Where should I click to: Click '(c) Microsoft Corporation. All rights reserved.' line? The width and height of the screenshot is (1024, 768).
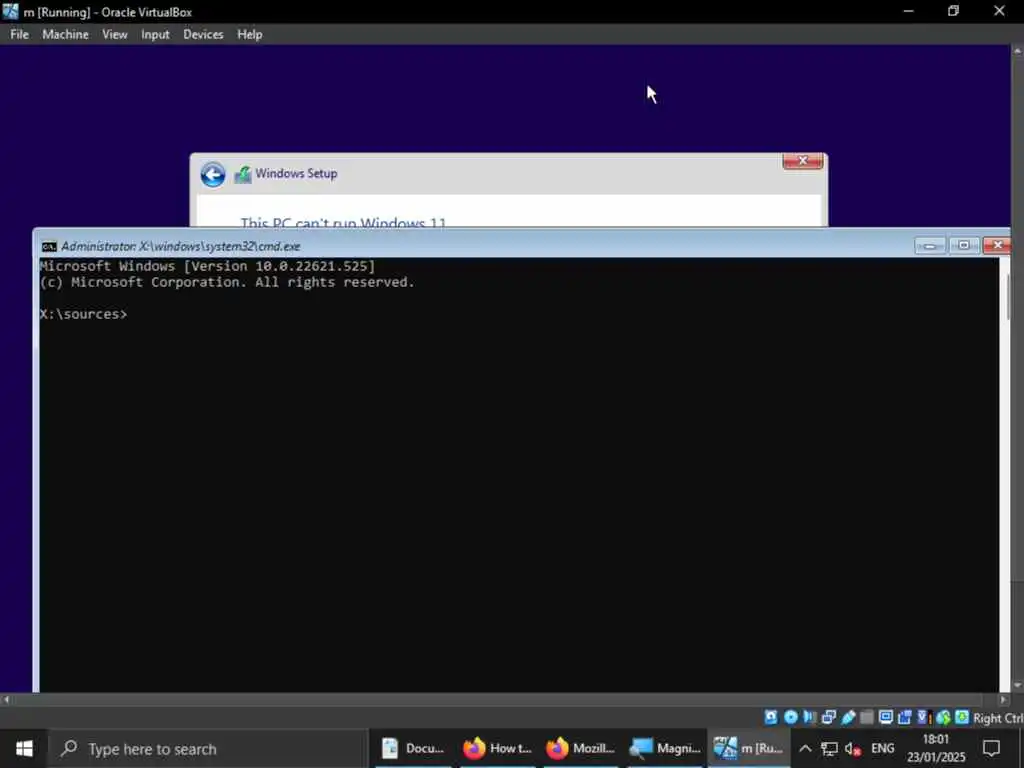tap(227, 282)
